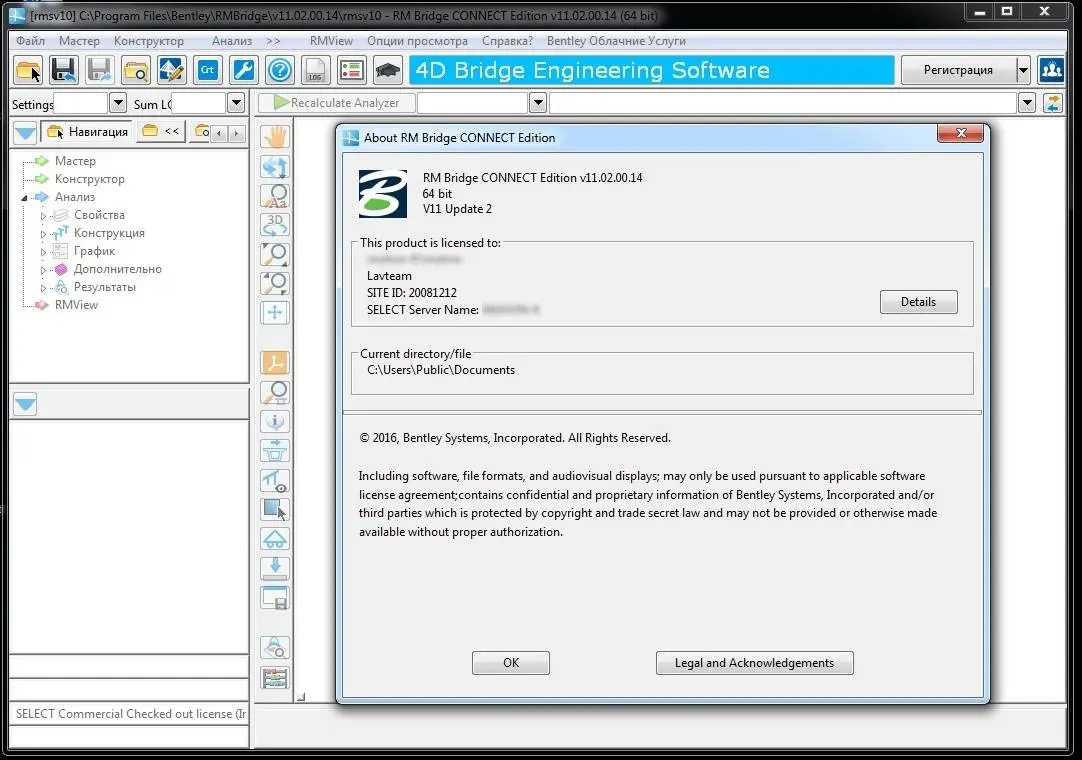Viewport: 1082px width, 760px height.
Task: Click the magnifier with Aa text icon
Action: point(275,196)
